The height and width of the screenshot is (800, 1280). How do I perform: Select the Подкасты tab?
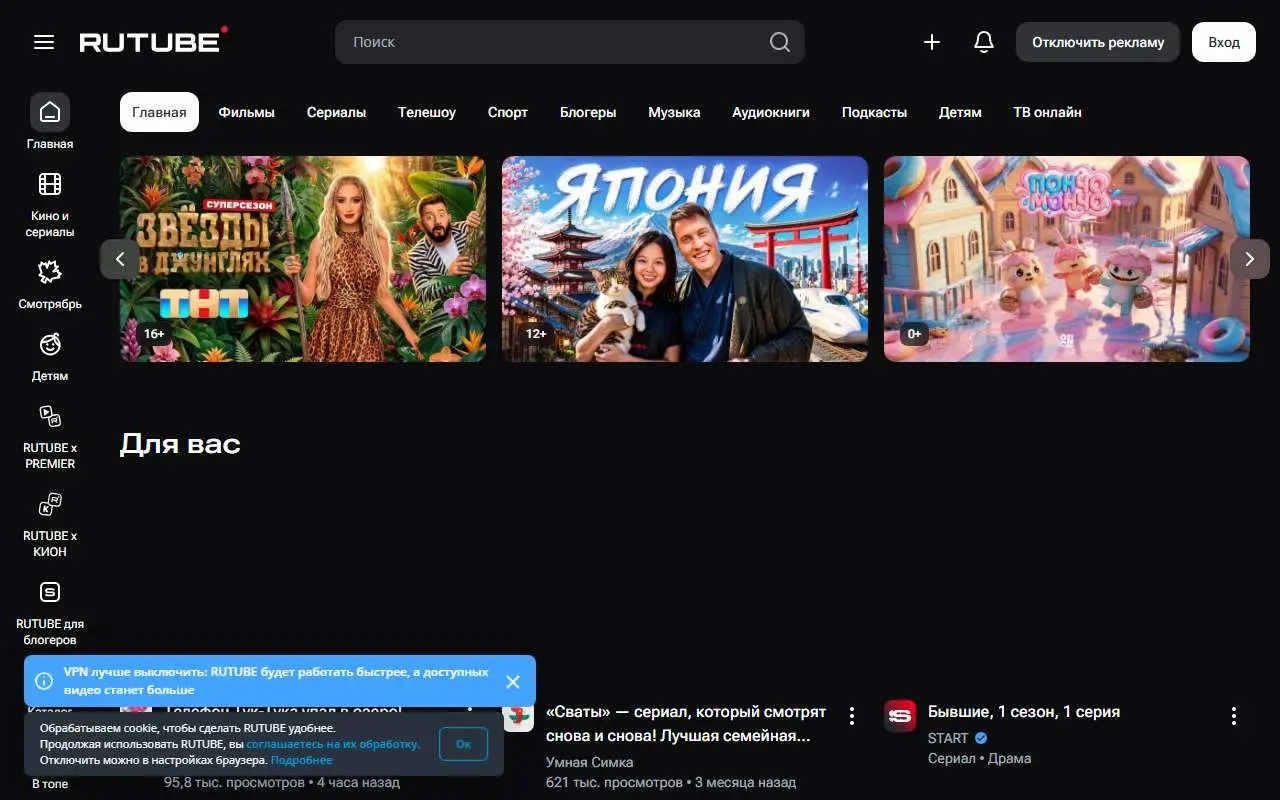point(874,112)
